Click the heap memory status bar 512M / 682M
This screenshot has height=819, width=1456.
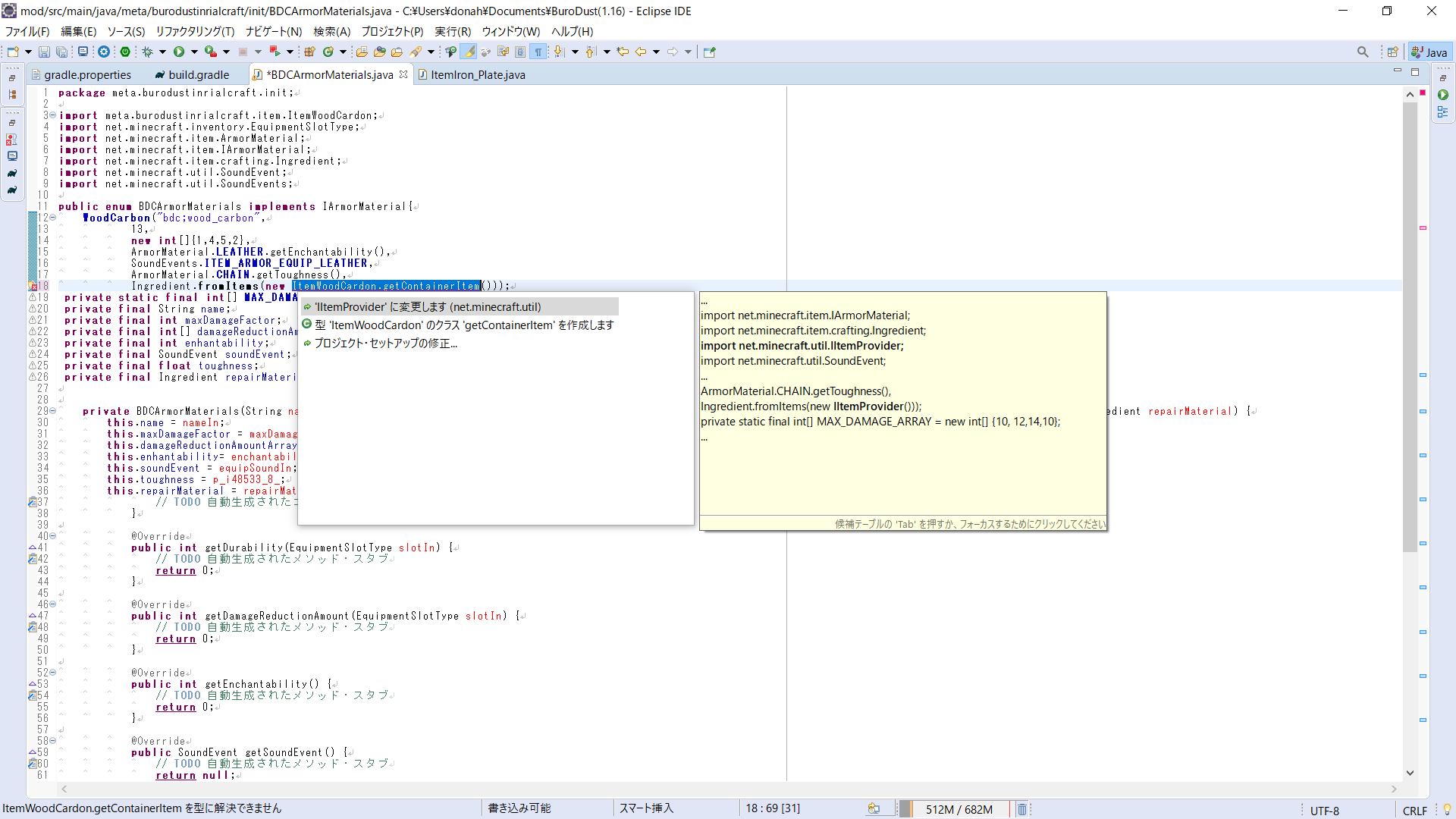pos(959,809)
